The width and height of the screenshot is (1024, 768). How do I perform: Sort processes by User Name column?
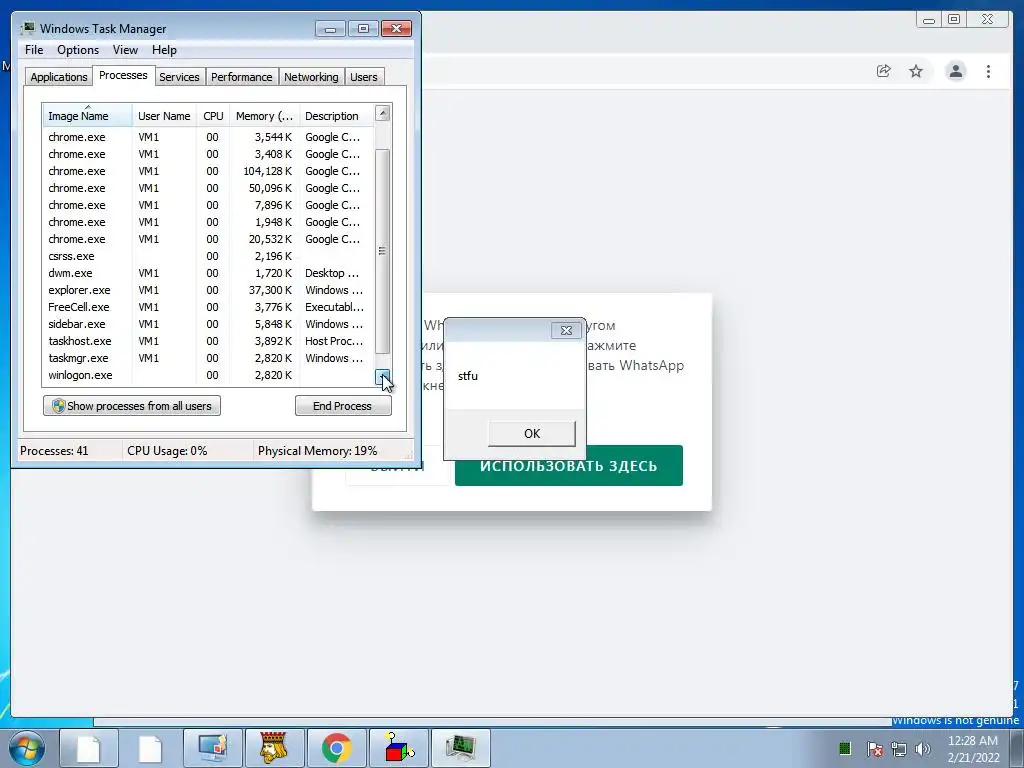pyautogui.click(x=164, y=116)
